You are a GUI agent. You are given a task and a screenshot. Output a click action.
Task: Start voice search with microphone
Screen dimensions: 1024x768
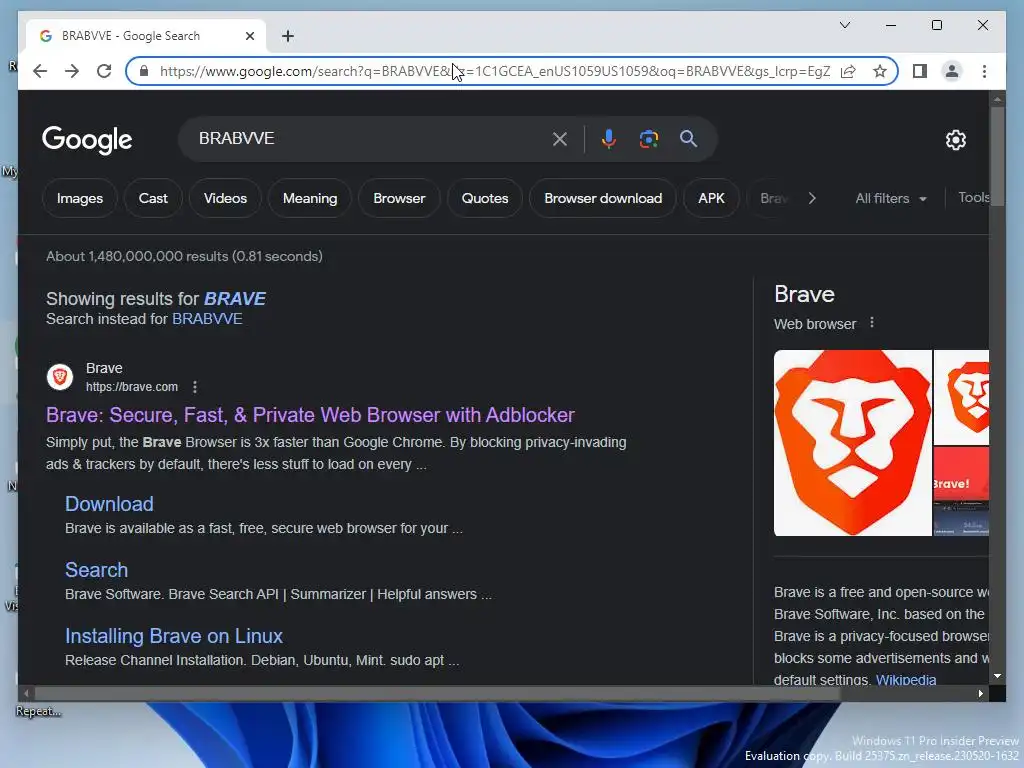pyautogui.click(x=608, y=139)
